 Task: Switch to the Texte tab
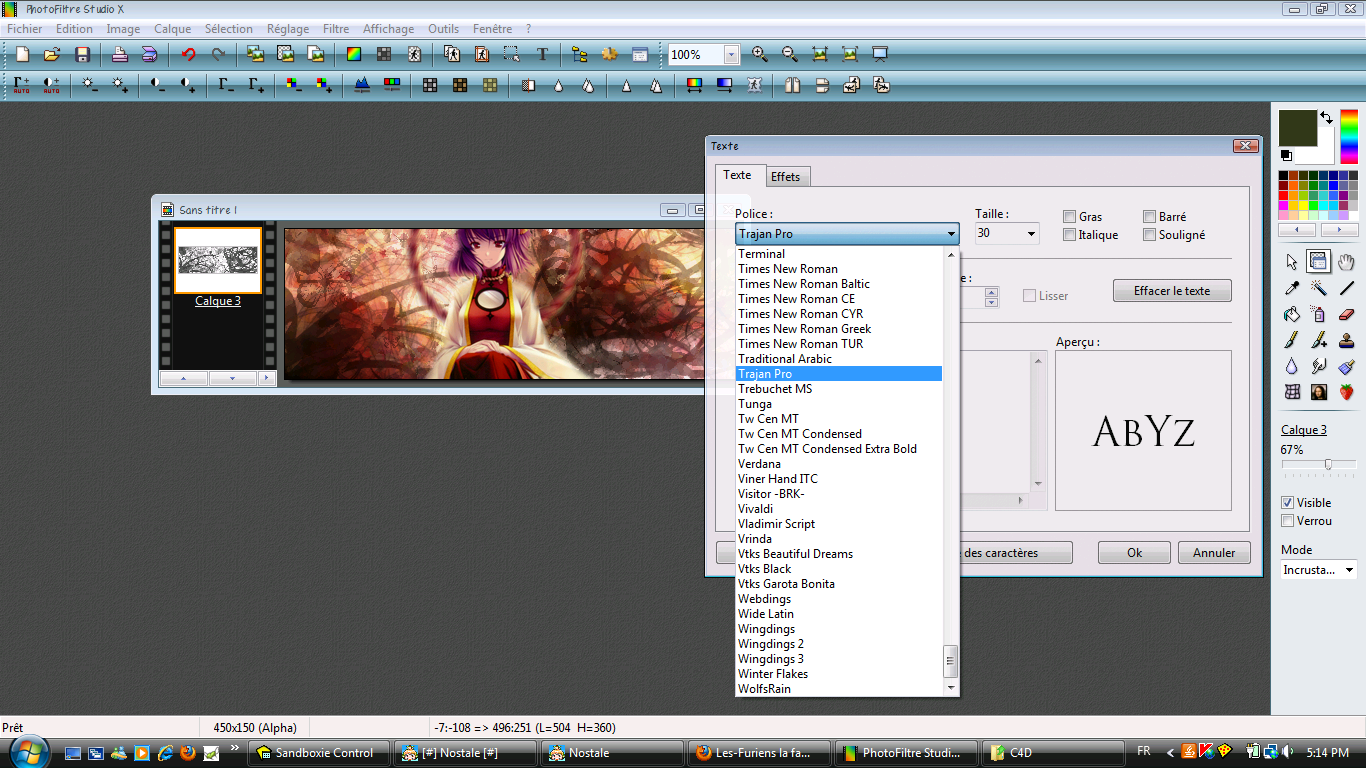click(x=738, y=175)
